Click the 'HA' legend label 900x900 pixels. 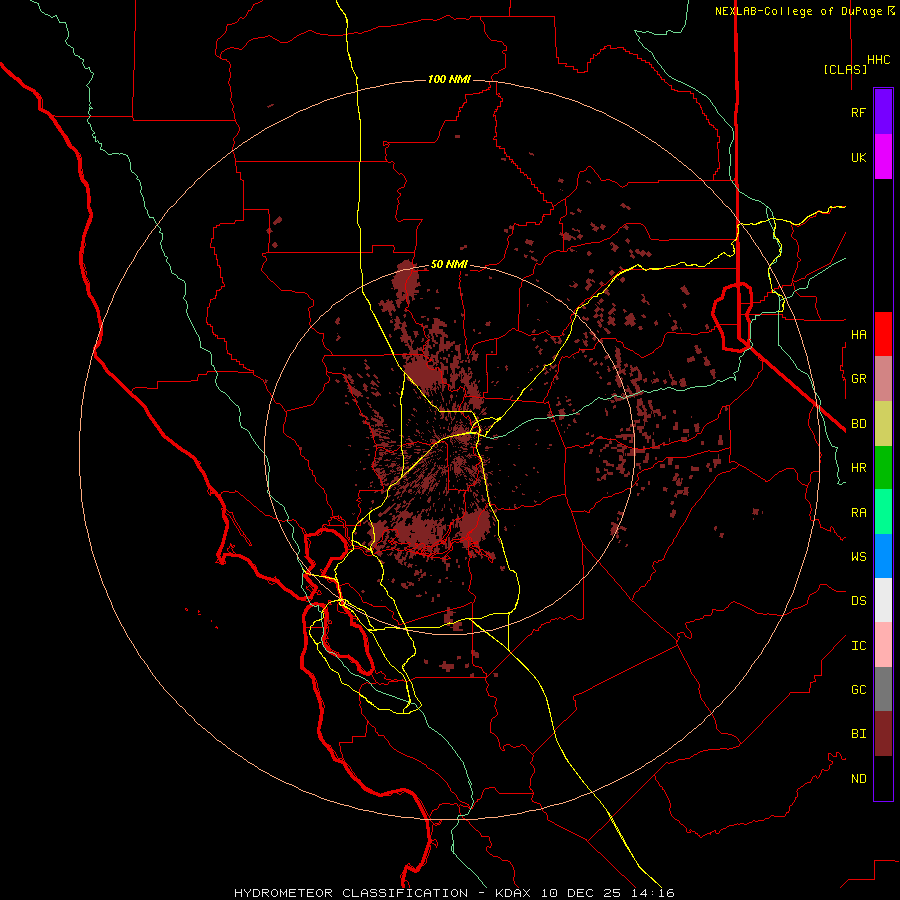(x=858, y=335)
